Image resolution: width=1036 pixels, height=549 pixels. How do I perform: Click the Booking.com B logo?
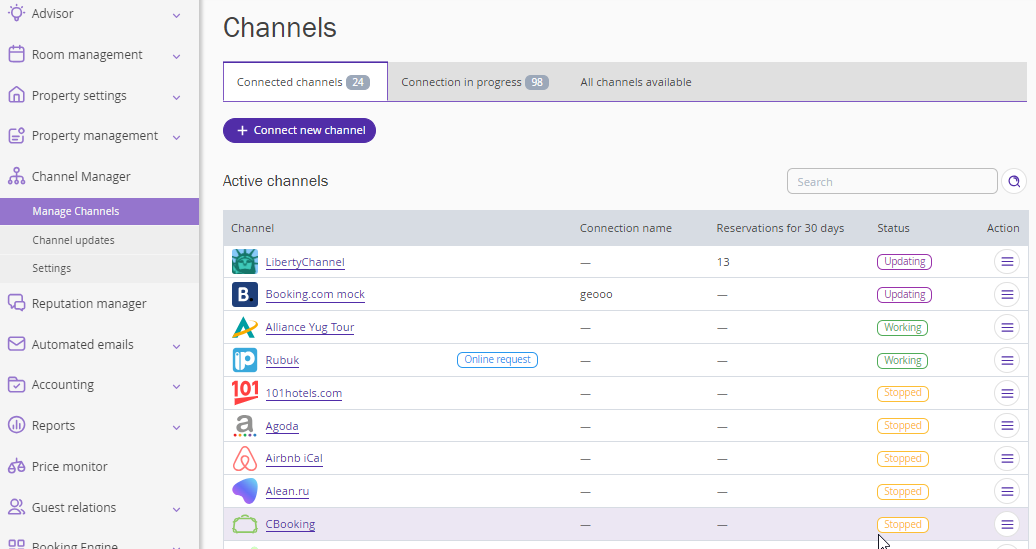(x=244, y=294)
